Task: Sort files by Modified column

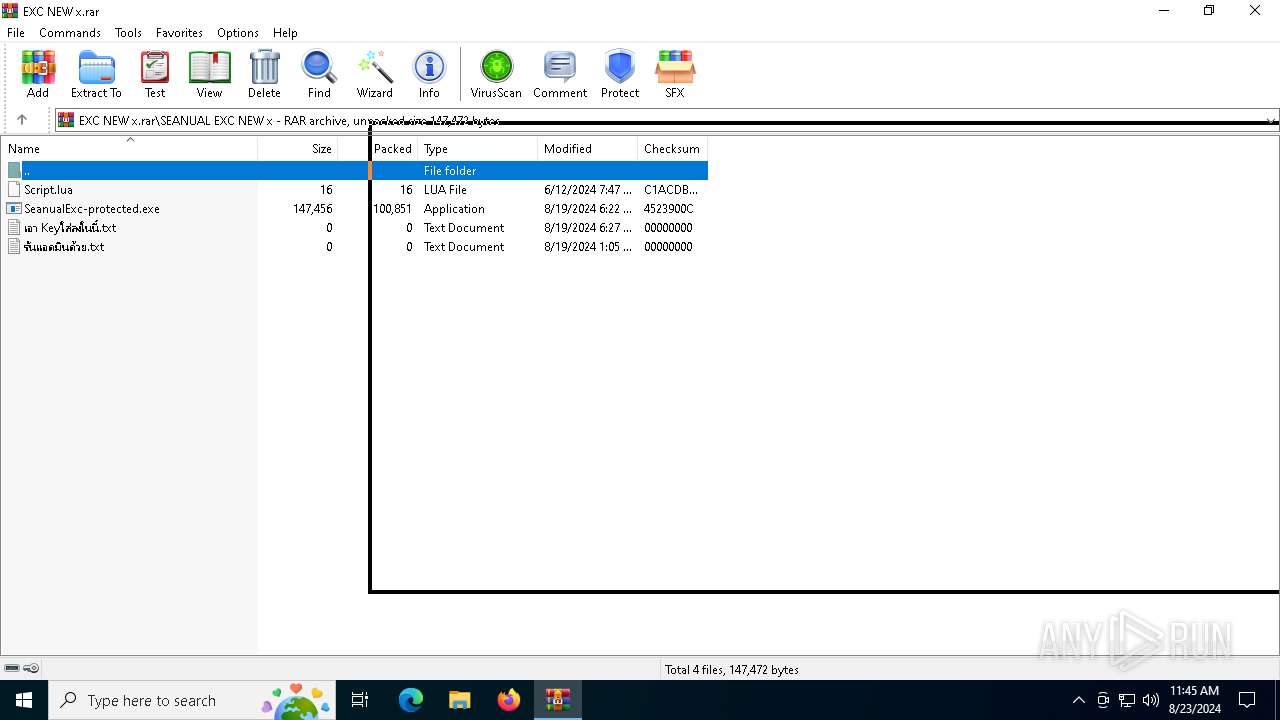Action: (x=587, y=148)
